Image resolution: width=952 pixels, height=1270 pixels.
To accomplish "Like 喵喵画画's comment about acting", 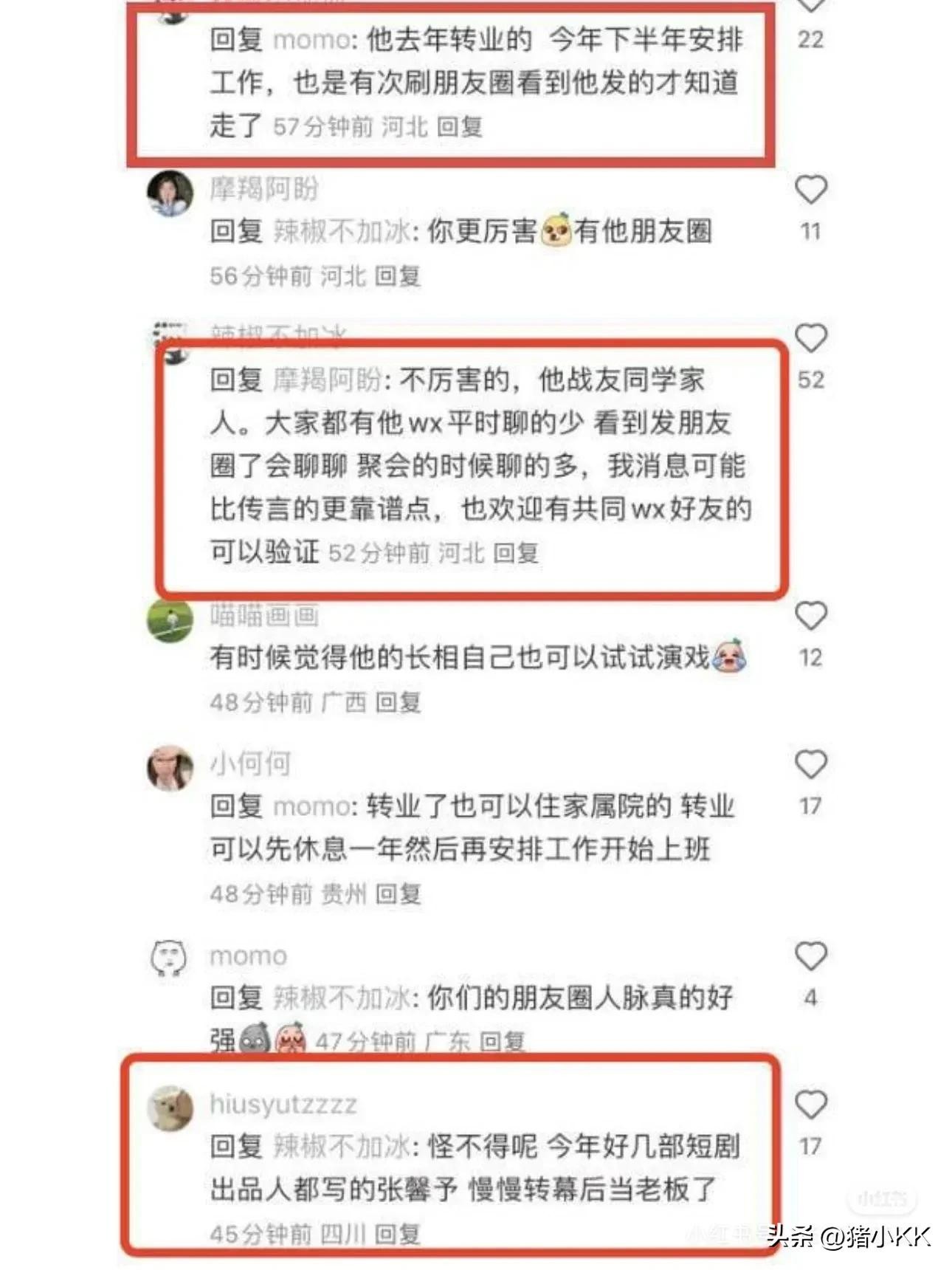I will [810, 616].
